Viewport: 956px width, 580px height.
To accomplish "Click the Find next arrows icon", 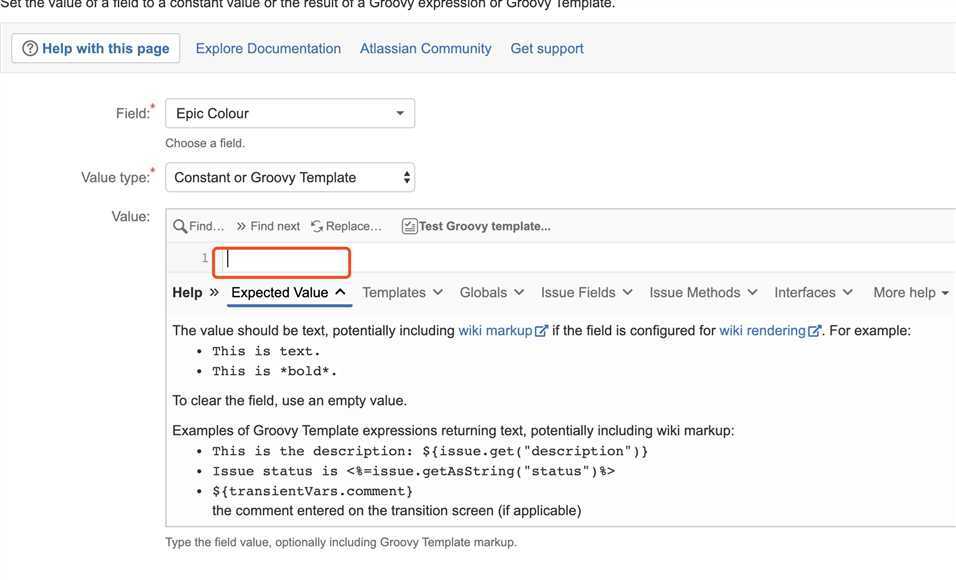I will 242,226.
